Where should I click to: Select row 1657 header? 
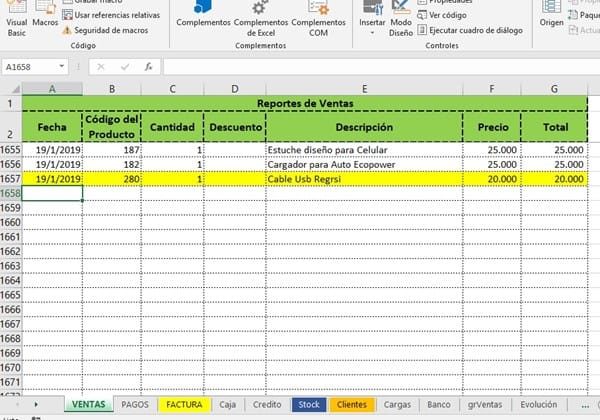pyautogui.click(x=11, y=179)
